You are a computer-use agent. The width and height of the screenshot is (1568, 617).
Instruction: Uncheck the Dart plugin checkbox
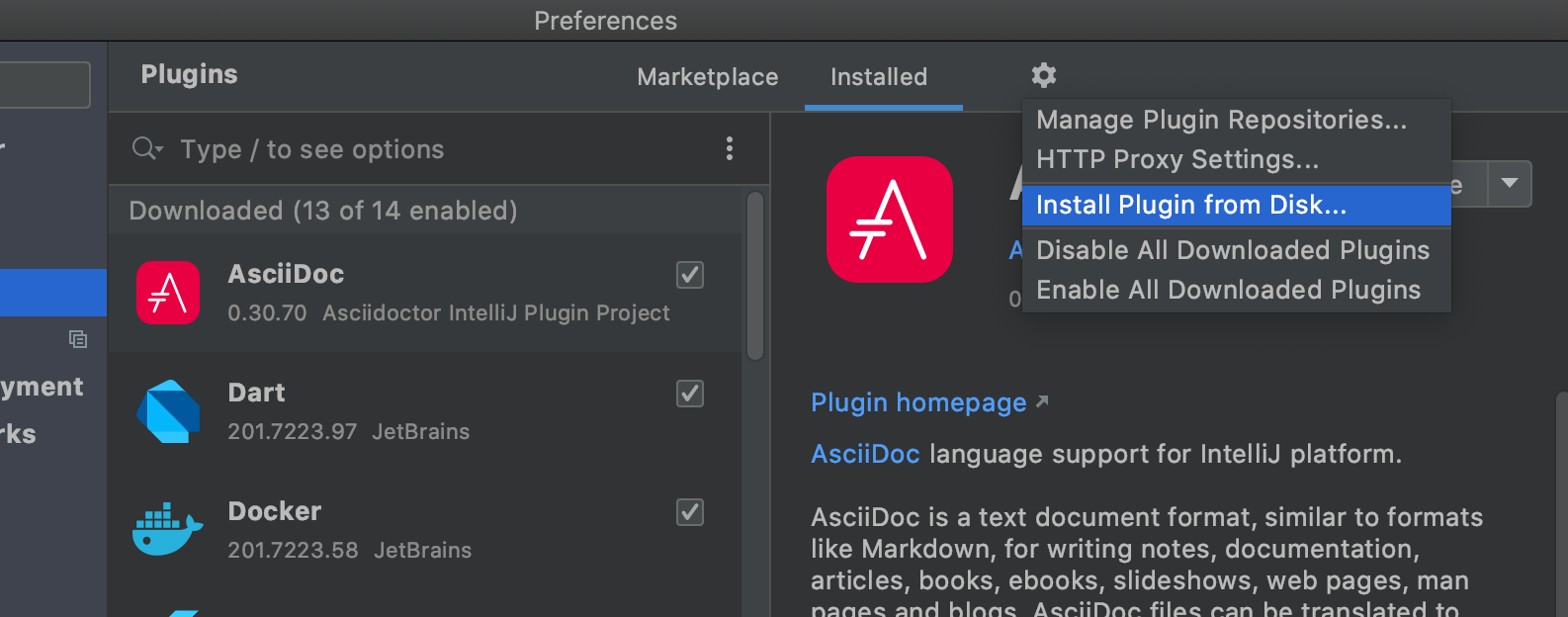(x=690, y=394)
